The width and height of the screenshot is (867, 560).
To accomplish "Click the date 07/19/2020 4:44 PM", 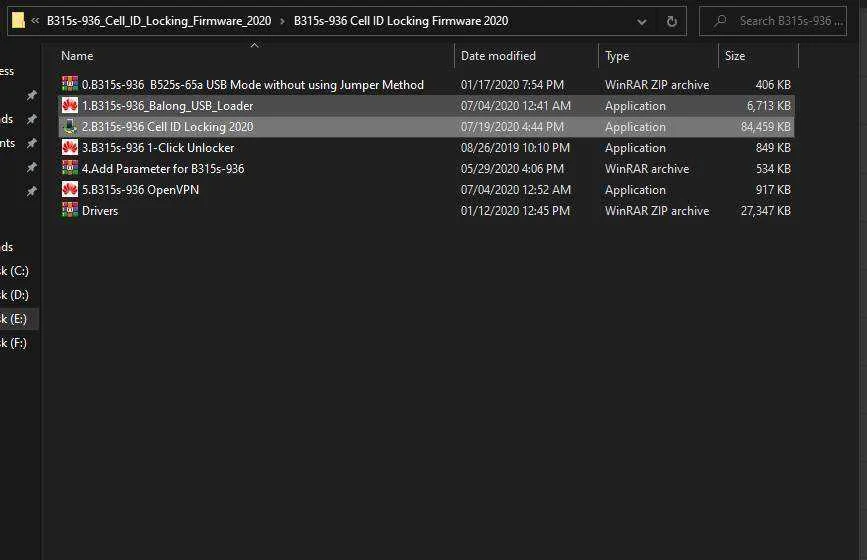I will 513,127.
